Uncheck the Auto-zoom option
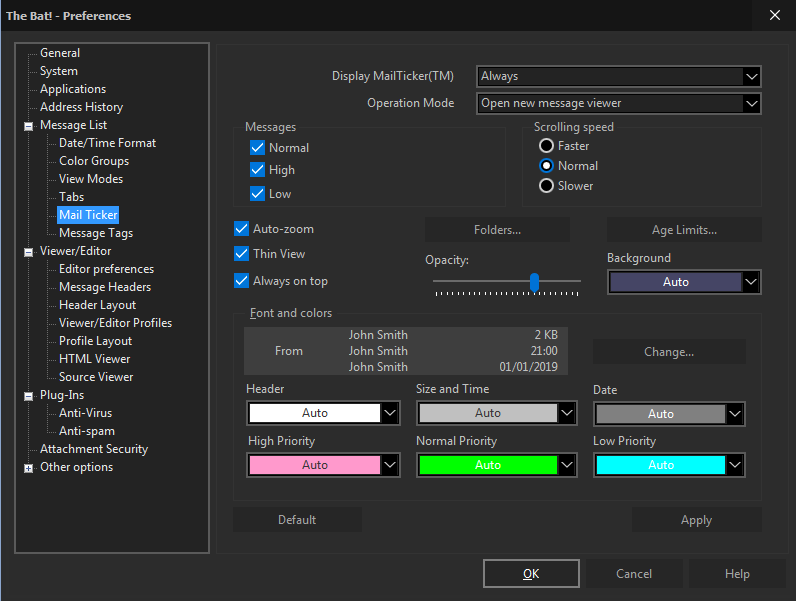 click(241, 229)
